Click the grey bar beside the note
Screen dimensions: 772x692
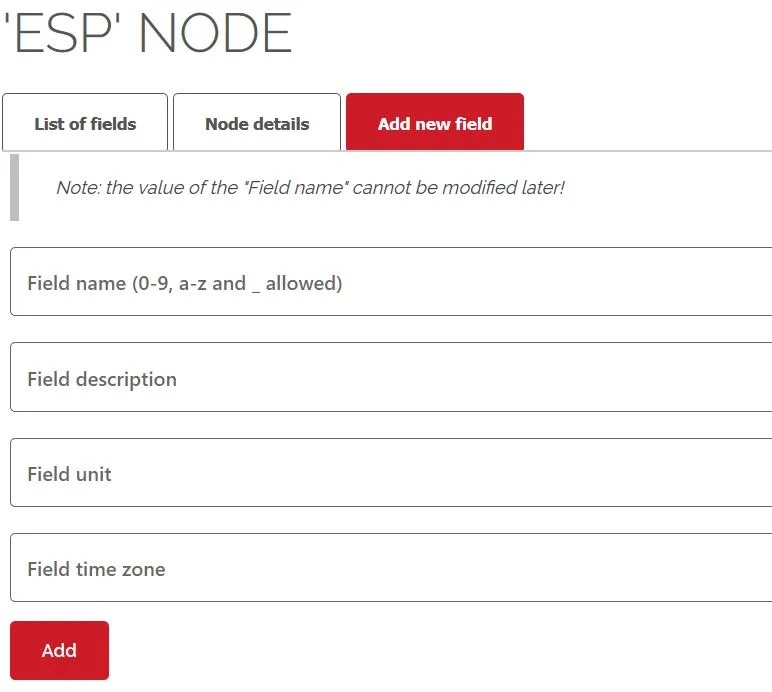click(14, 188)
